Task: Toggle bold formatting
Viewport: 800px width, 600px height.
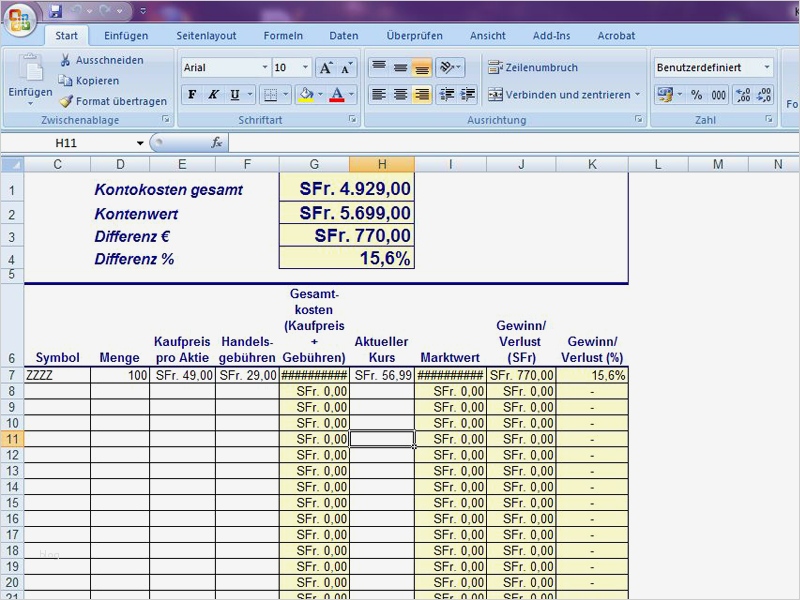Action: pyautogui.click(x=190, y=95)
